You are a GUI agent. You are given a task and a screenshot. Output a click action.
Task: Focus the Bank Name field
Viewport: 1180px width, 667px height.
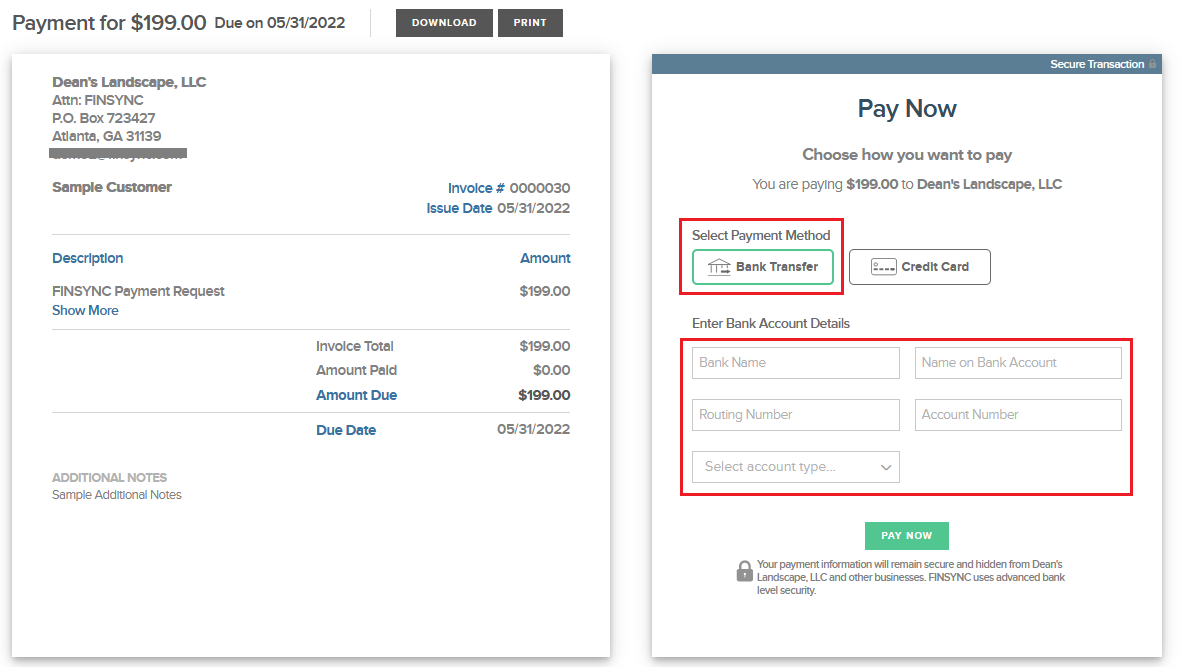click(x=795, y=362)
